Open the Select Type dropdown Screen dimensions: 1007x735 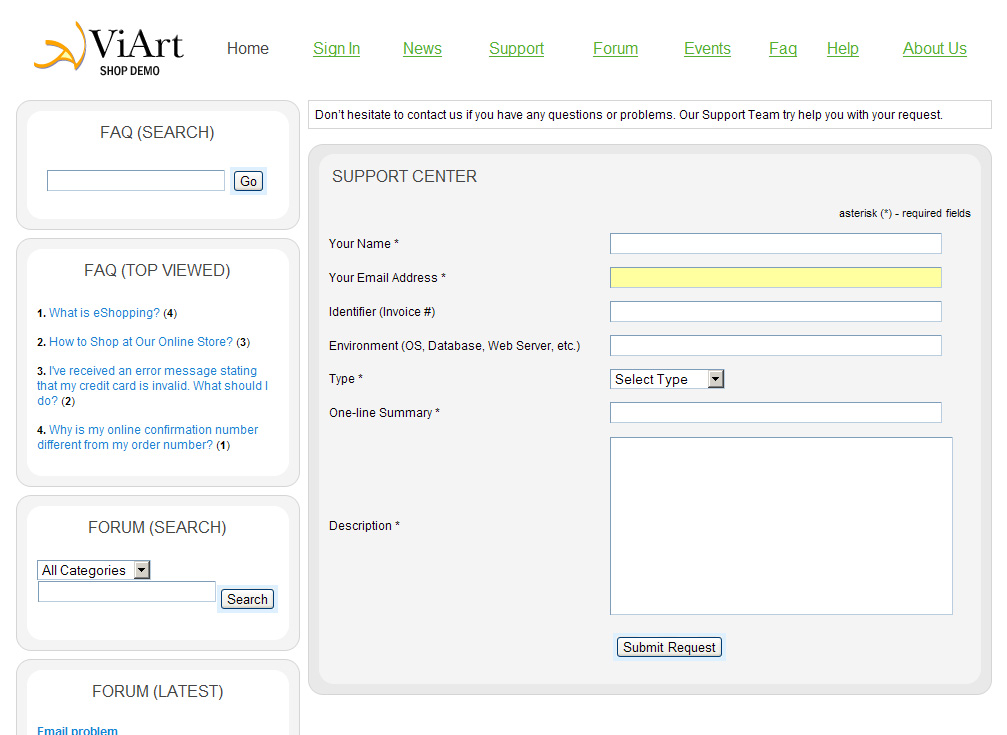pyautogui.click(x=667, y=379)
